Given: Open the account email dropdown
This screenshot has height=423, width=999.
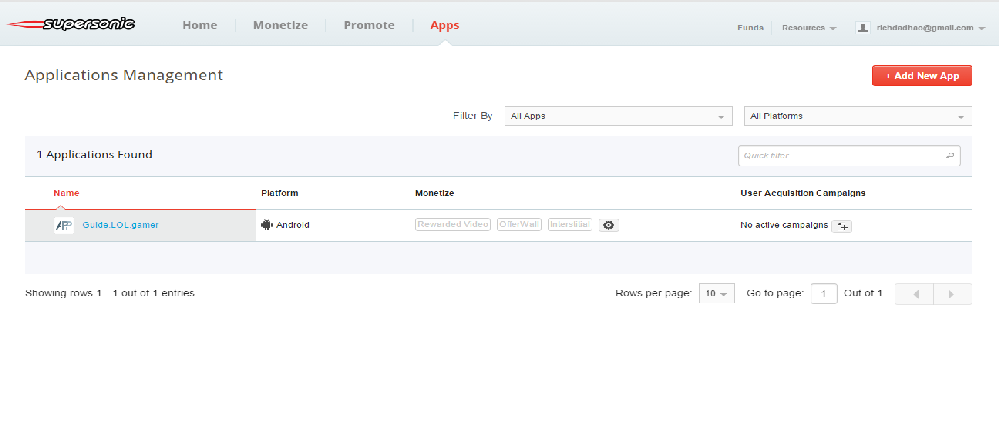Looking at the screenshot, I should point(930,28).
